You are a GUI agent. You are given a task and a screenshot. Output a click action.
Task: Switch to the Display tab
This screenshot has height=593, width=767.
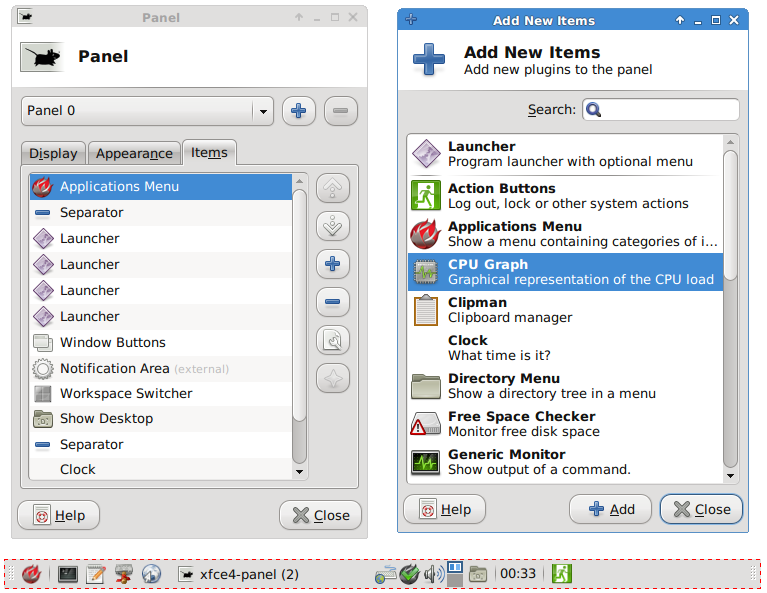tap(53, 153)
